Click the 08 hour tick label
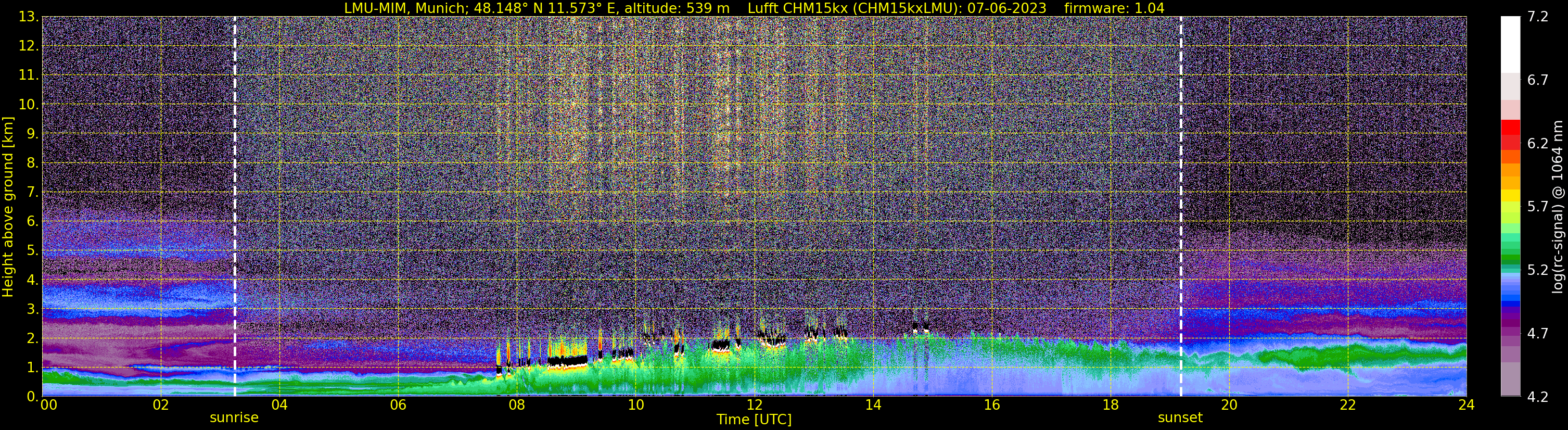This screenshot has height=430, width=1568. tap(517, 405)
